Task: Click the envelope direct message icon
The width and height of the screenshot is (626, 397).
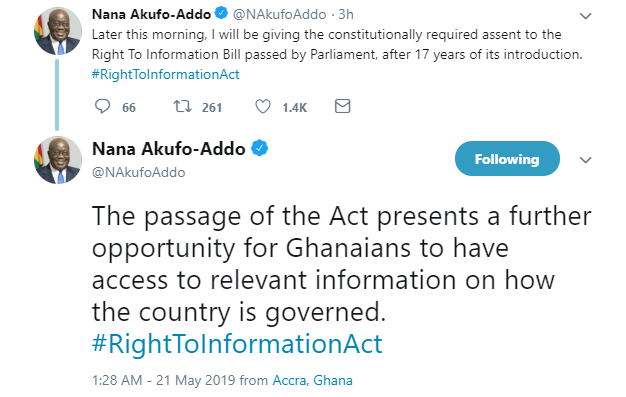Action: 343,106
